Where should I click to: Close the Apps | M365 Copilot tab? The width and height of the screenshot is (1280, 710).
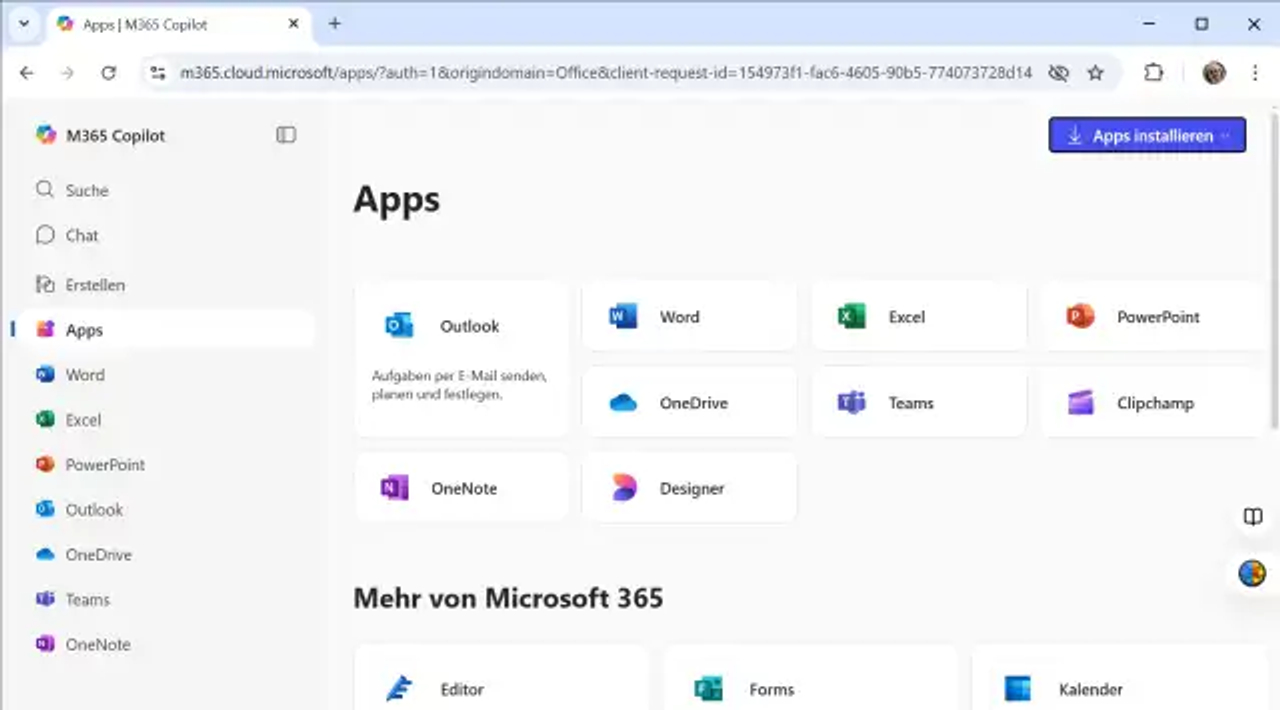(x=294, y=24)
